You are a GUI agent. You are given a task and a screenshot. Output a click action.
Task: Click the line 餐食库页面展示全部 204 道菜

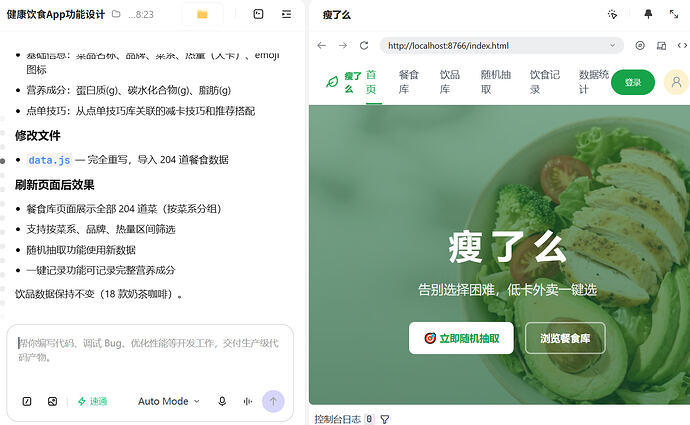(124, 209)
